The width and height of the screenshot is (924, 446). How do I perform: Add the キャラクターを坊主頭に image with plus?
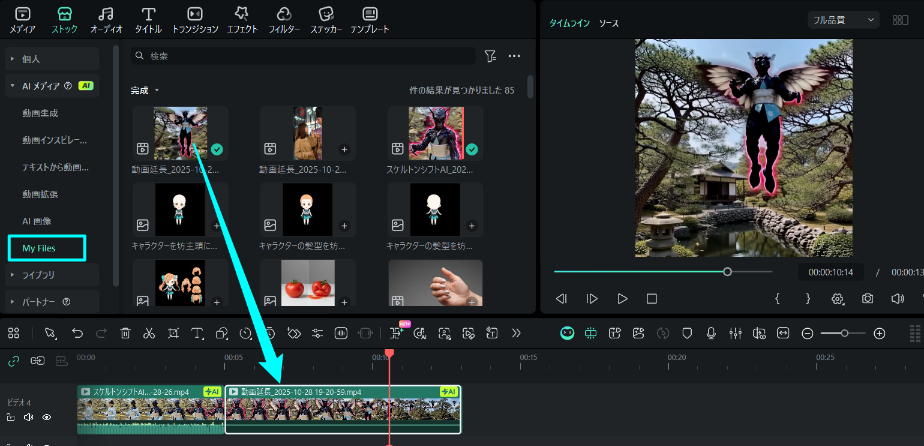click(x=216, y=225)
